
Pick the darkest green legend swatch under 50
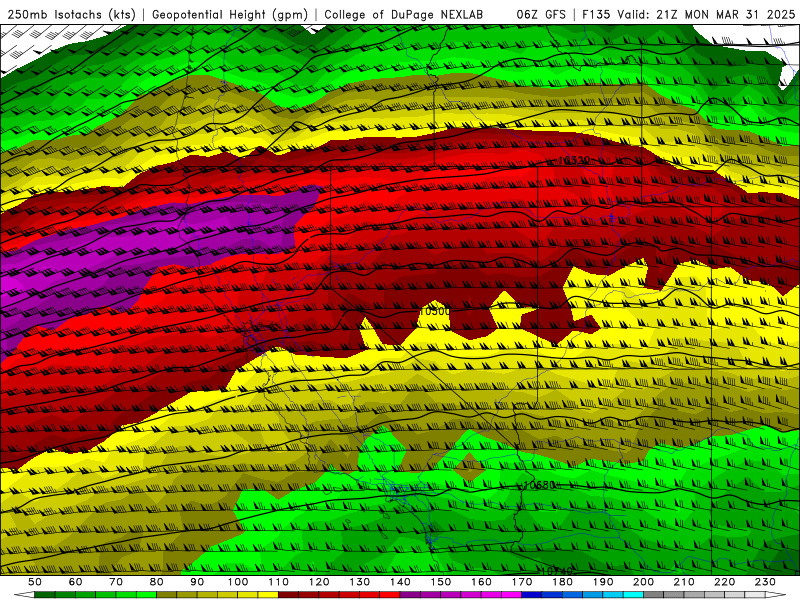click(x=45, y=595)
